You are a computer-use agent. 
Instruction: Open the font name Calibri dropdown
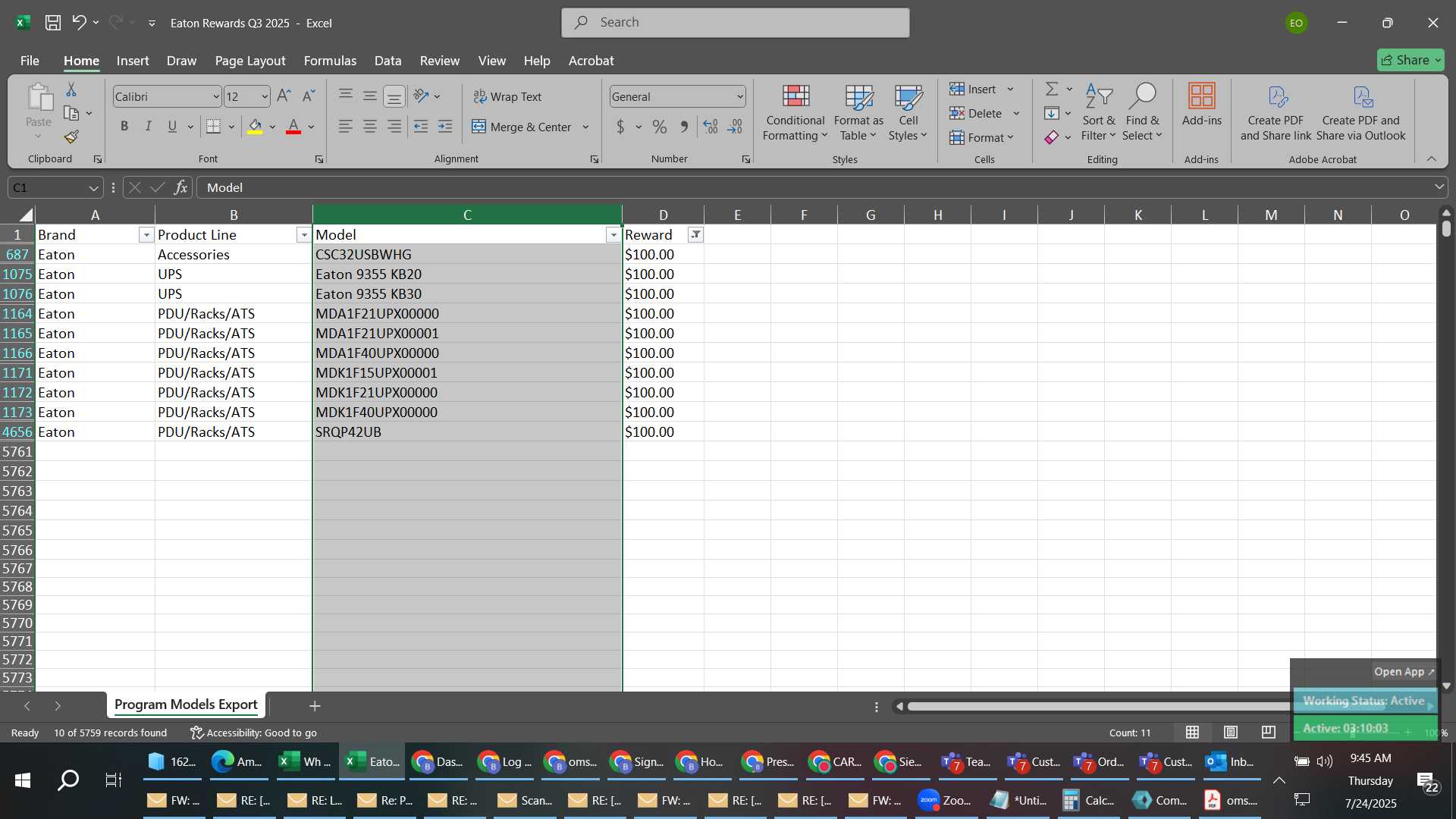click(x=215, y=96)
